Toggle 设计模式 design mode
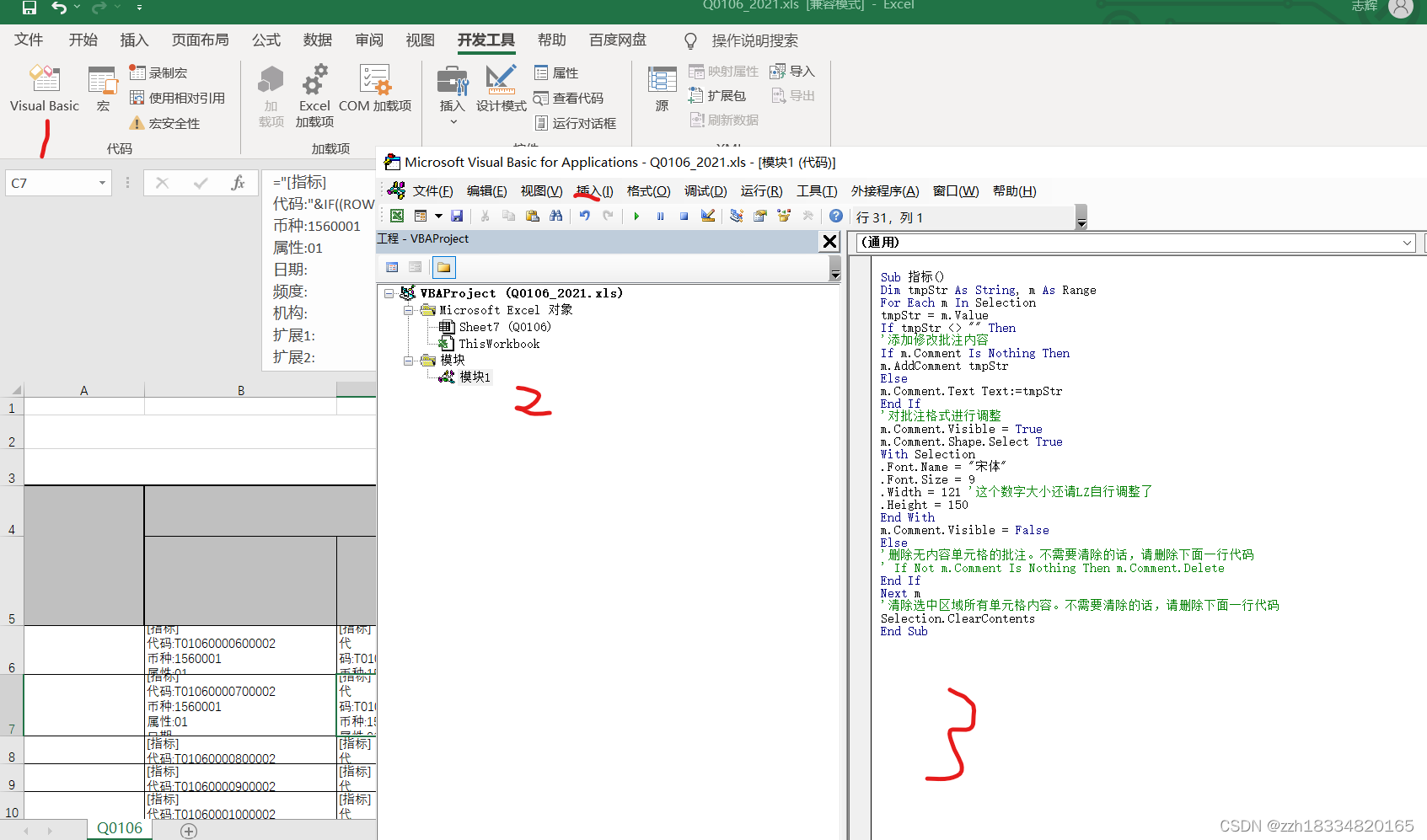The image size is (1427, 840). click(502, 88)
